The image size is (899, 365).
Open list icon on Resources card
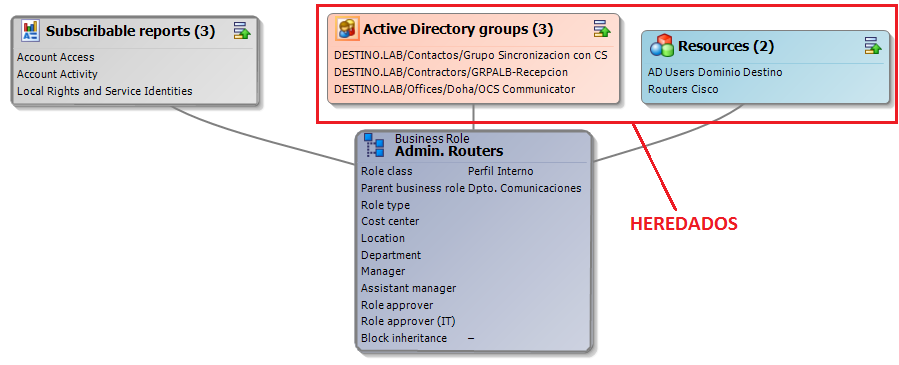[873, 45]
